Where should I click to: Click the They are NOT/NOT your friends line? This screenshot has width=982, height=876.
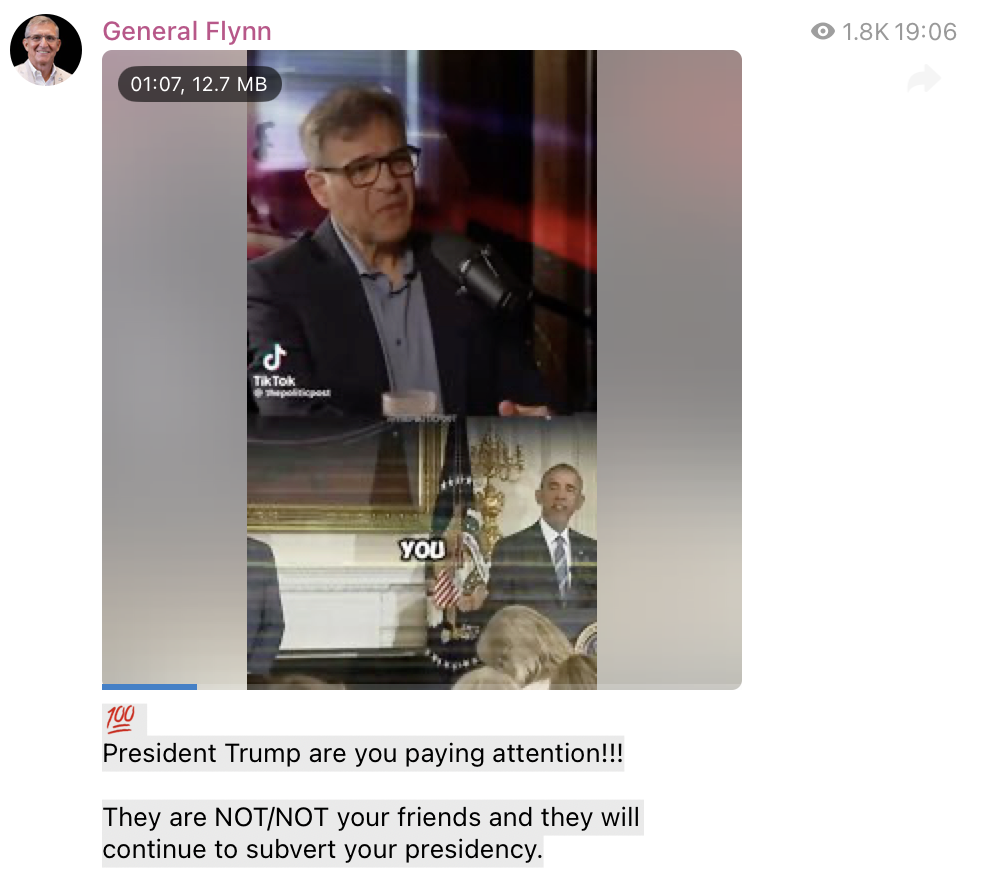[x=371, y=817]
